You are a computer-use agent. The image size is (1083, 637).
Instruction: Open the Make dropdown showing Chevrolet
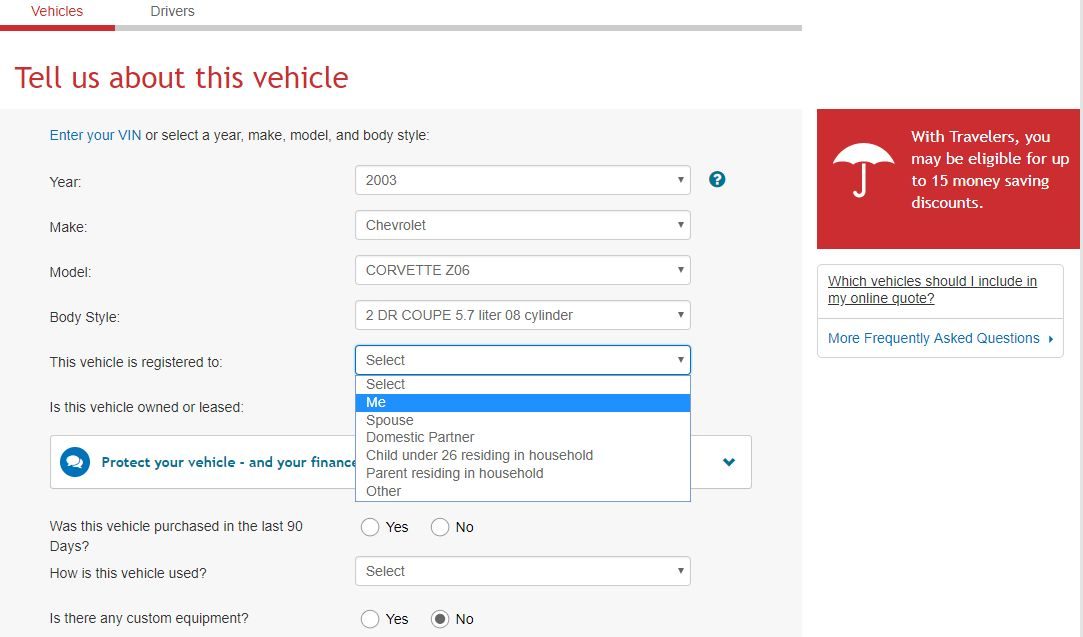pos(523,225)
